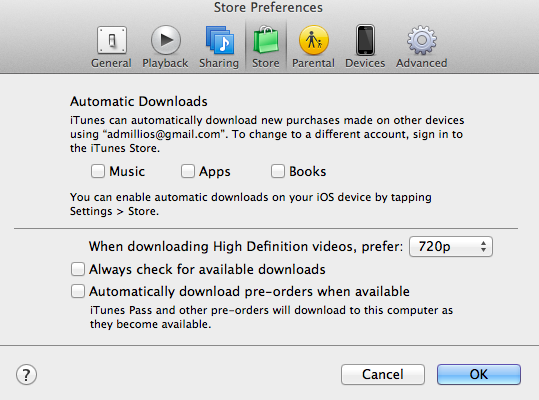The width and height of the screenshot is (539, 400).
Task: Open the Devices iPhone icon
Action: point(365,40)
